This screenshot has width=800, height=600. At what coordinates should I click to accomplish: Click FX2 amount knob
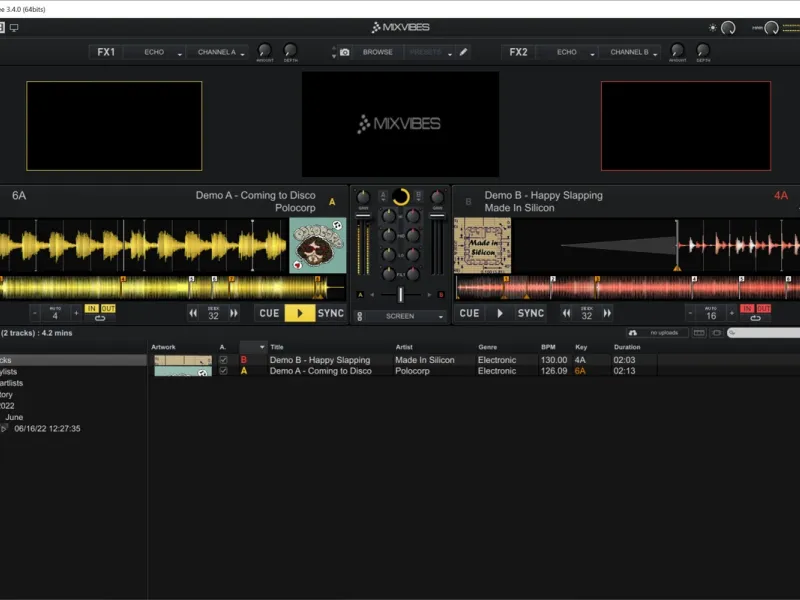(x=677, y=50)
